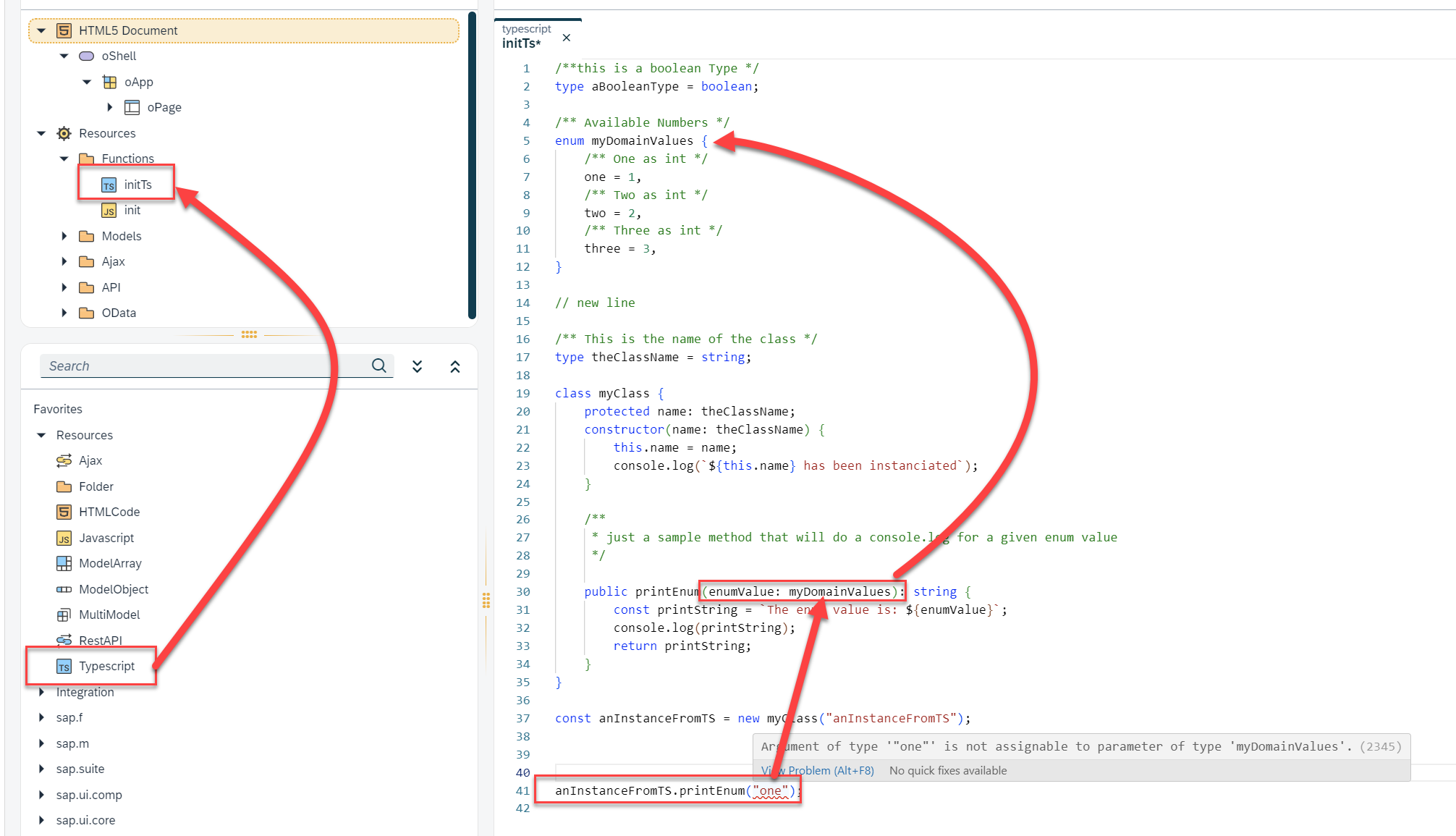
Task: Collapse the oApp node
Action: (x=87, y=82)
